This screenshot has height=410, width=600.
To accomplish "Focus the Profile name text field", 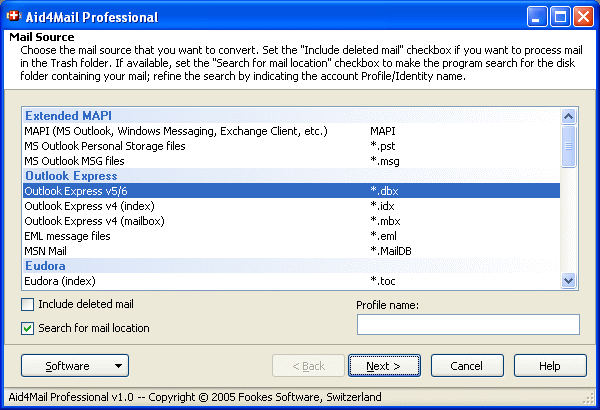I will pyautogui.click(x=468, y=324).
